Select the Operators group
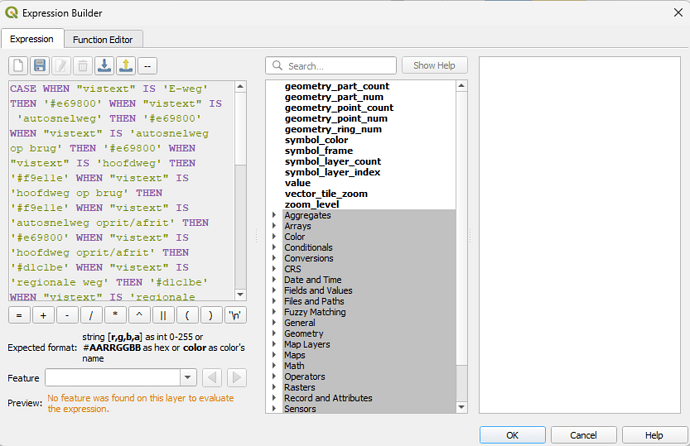690x446 pixels. click(305, 377)
